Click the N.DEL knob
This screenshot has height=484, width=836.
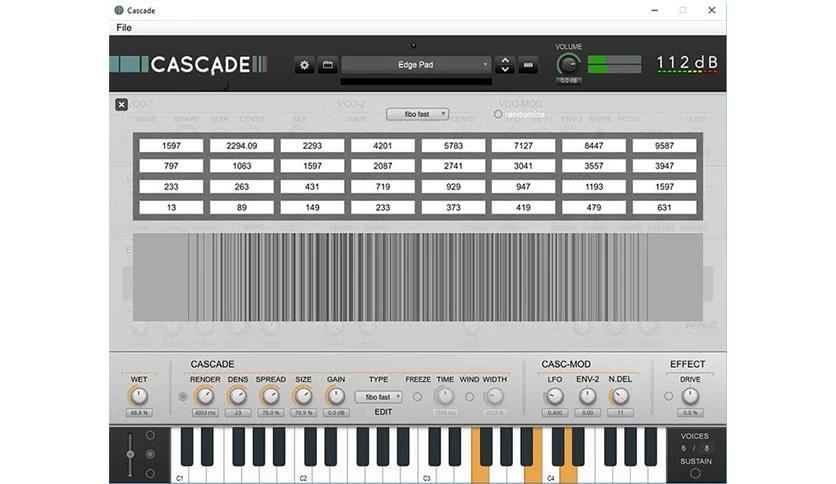pyautogui.click(x=620, y=396)
